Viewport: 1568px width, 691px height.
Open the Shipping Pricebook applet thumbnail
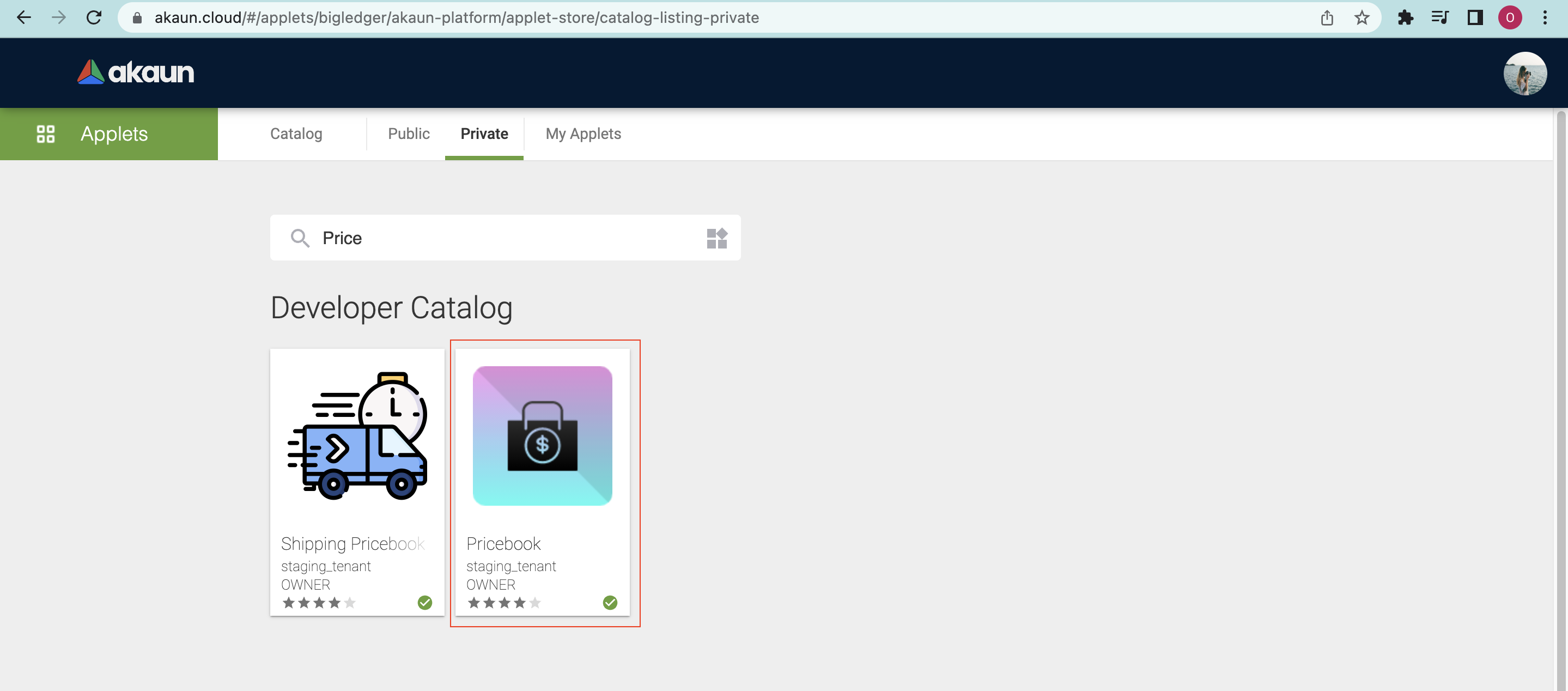tap(357, 436)
